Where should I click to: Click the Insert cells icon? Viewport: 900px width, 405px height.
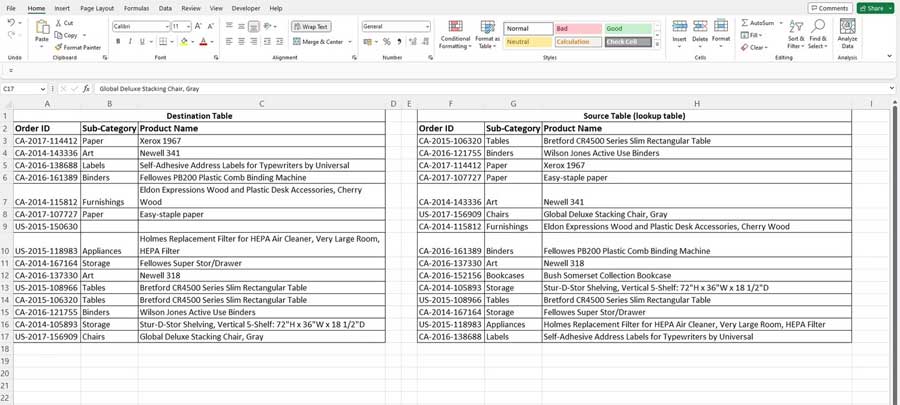(x=680, y=26)
